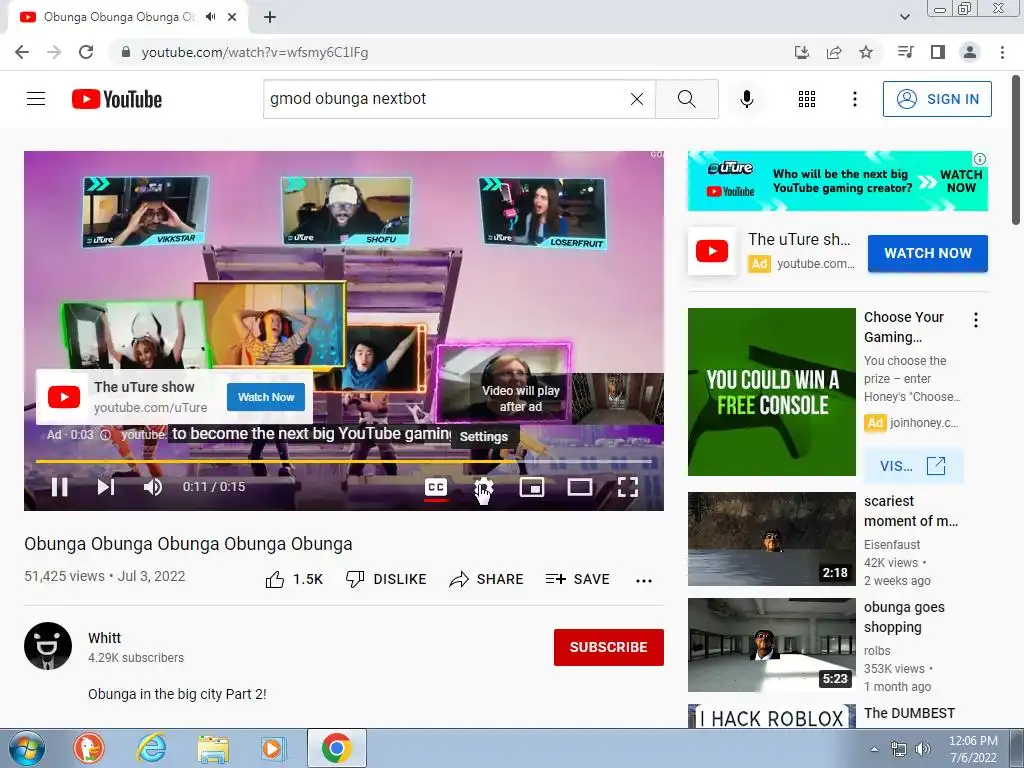
Task: Open Windows Start menu
Action: click(x=26, y=748)
